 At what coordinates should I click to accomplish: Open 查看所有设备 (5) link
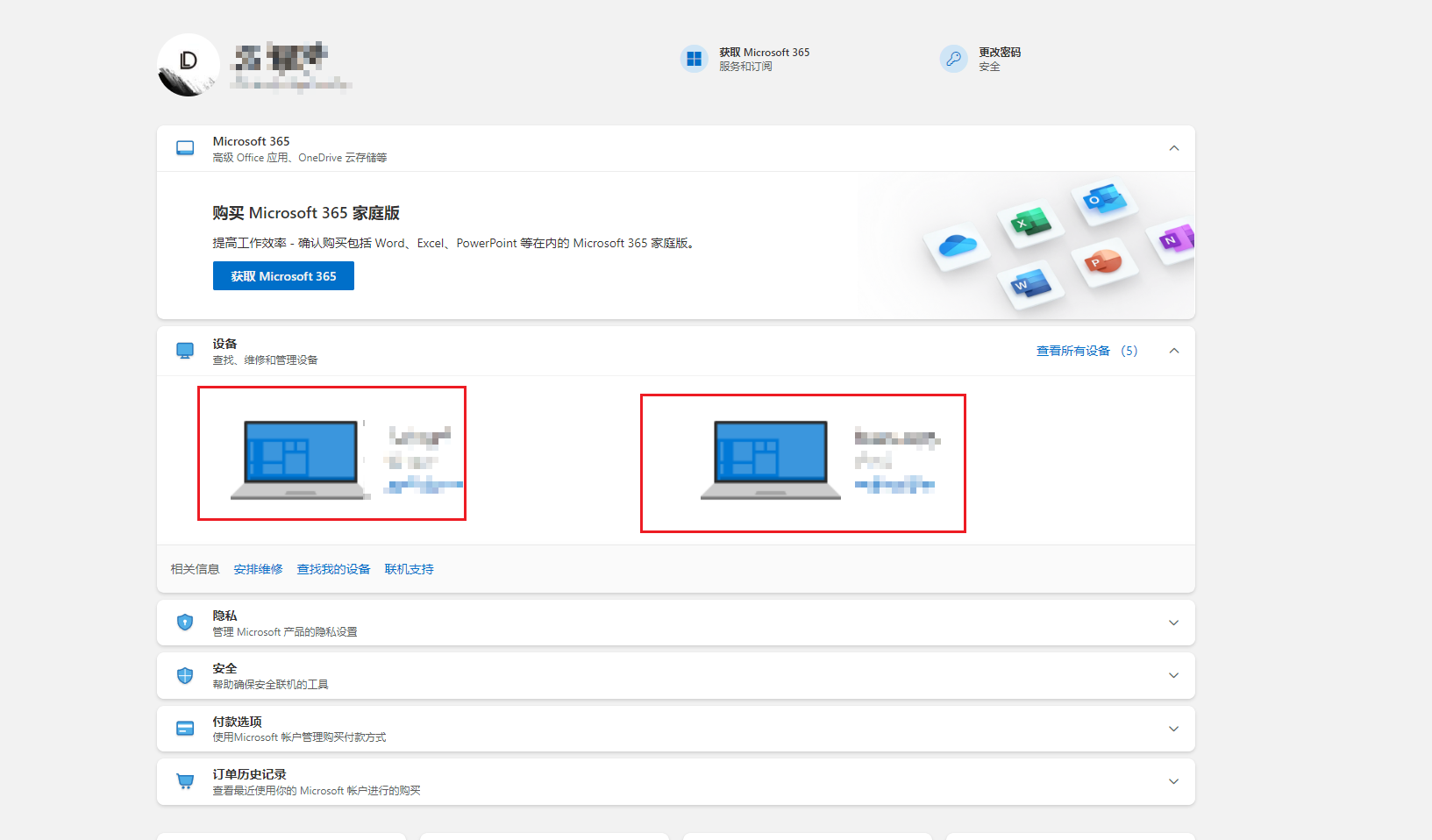1086,351
